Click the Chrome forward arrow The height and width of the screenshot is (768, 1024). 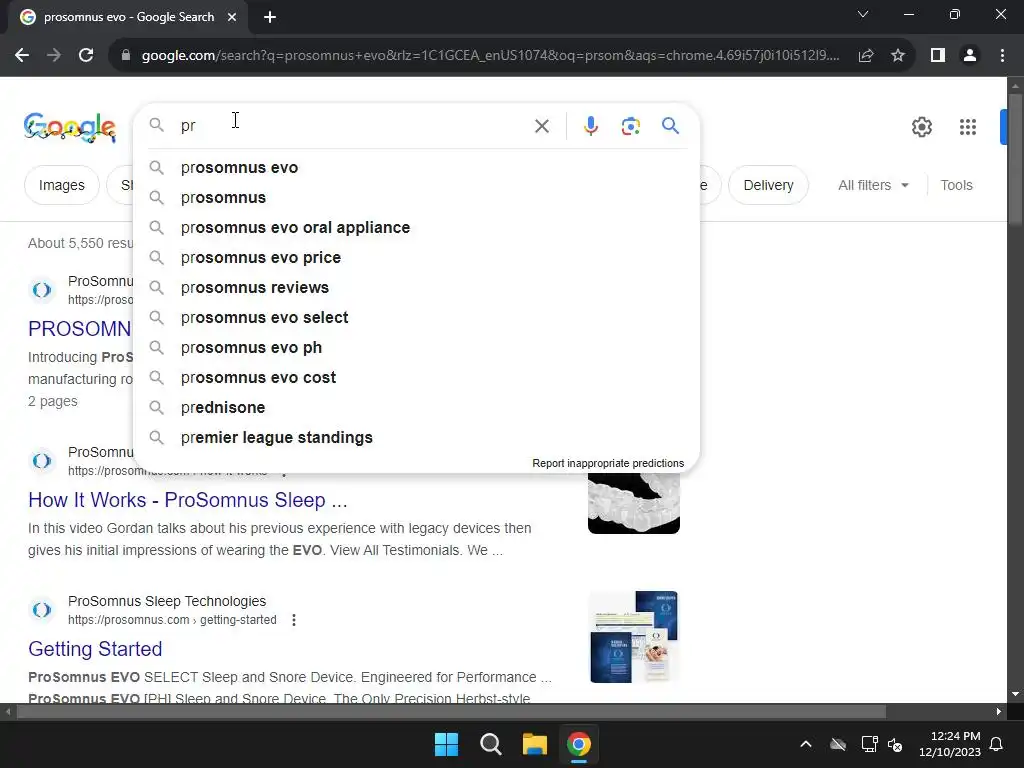coord(54,56)
